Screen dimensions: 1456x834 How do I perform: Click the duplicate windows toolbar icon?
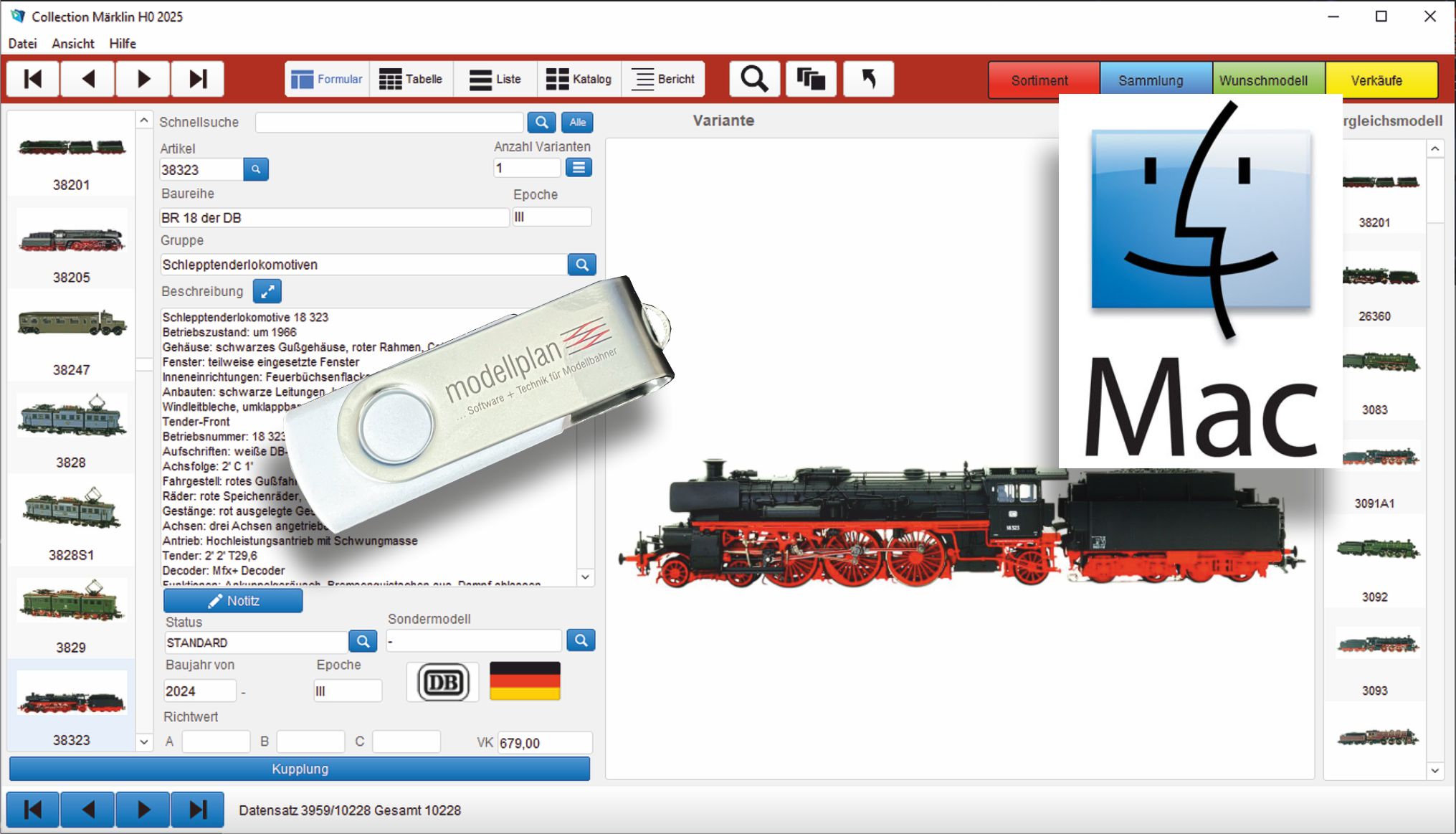[x=811, y=79]
